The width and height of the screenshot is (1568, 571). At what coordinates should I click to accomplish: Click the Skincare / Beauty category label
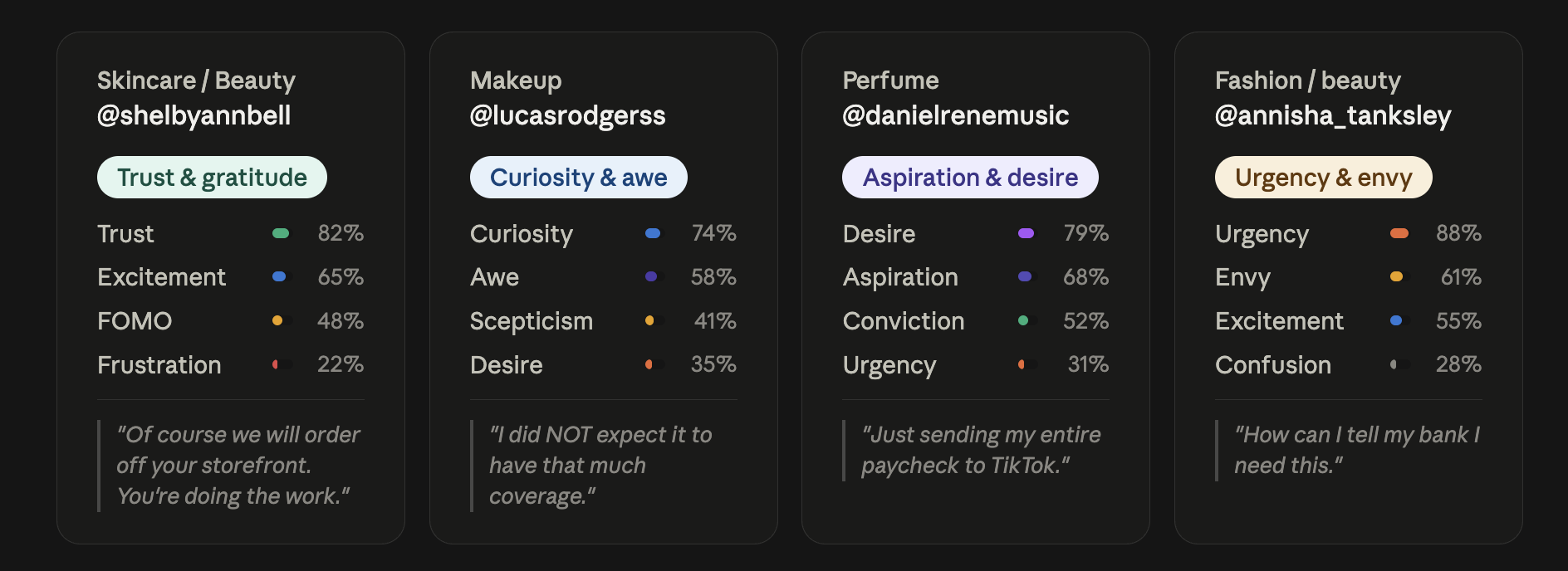(x=196, y=81)
